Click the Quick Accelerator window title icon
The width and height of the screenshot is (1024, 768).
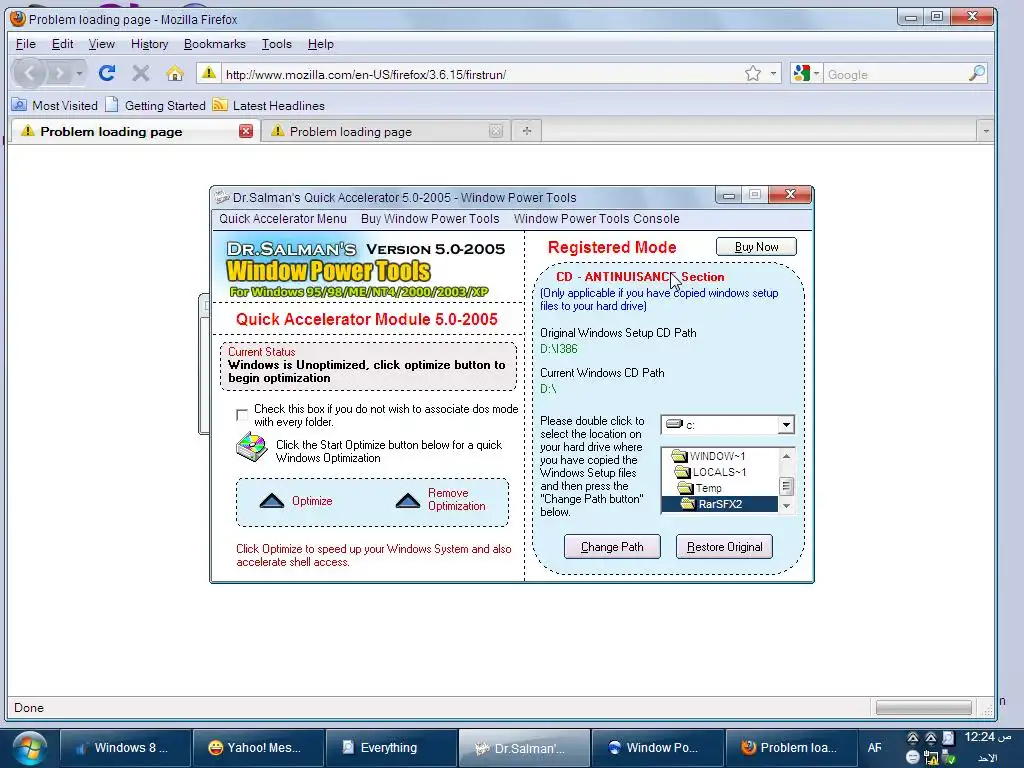pyautogui.click(x=222, y=197)
